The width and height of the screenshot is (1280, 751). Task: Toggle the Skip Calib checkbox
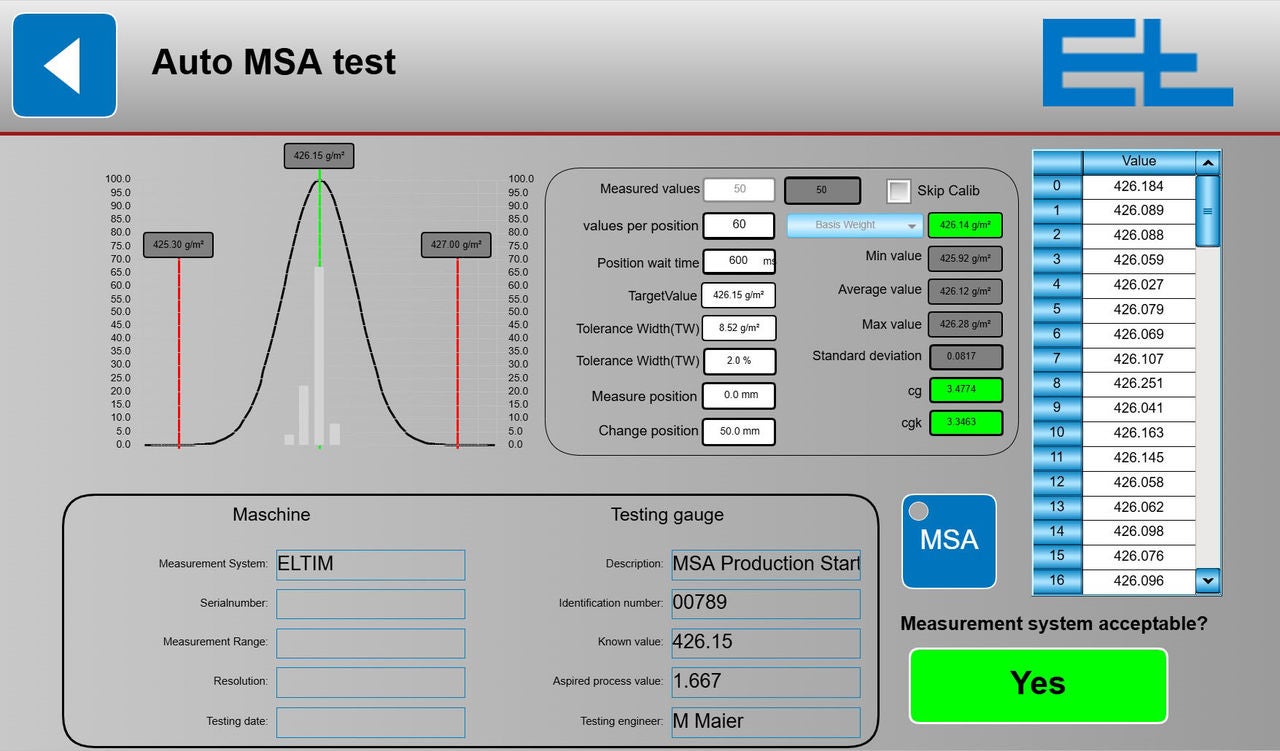899,190
